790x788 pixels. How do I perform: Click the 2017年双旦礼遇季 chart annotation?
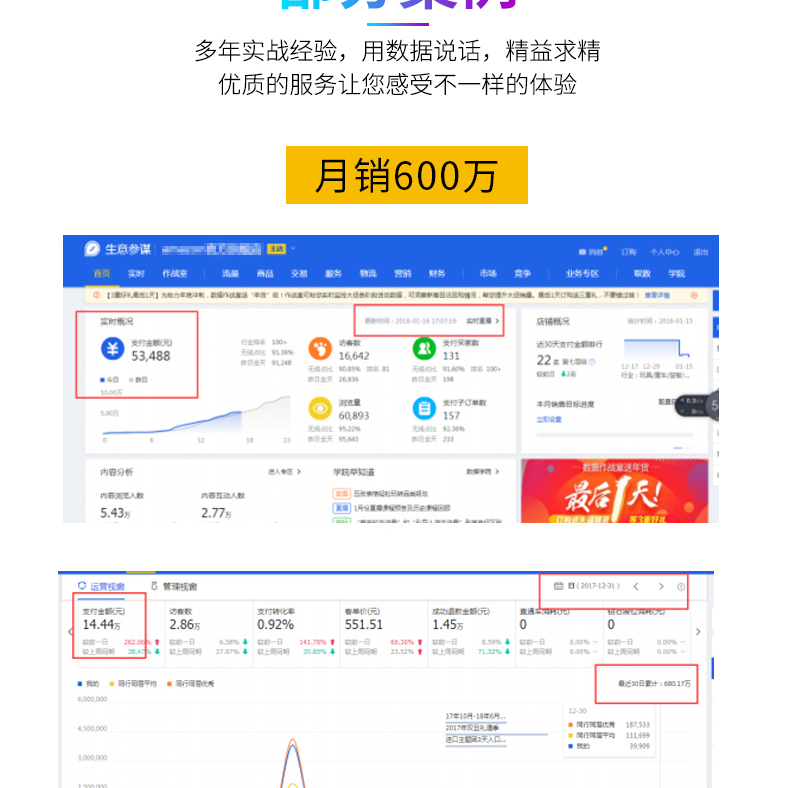(x=472, y=728)
